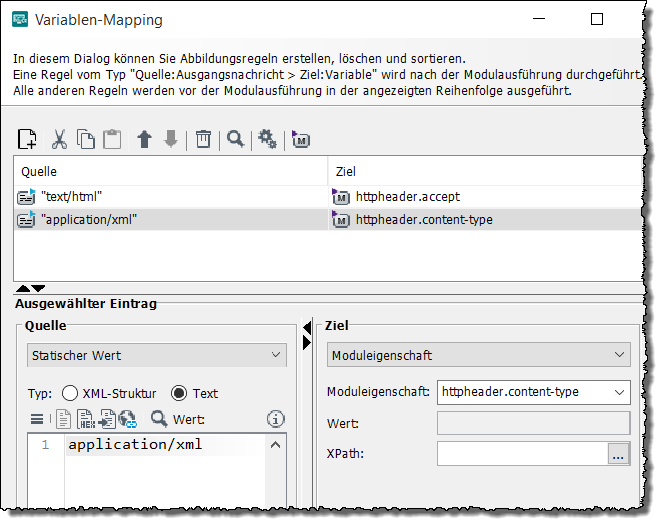Move selected rule up with arrow icon
664x527 pixels.
144,140
